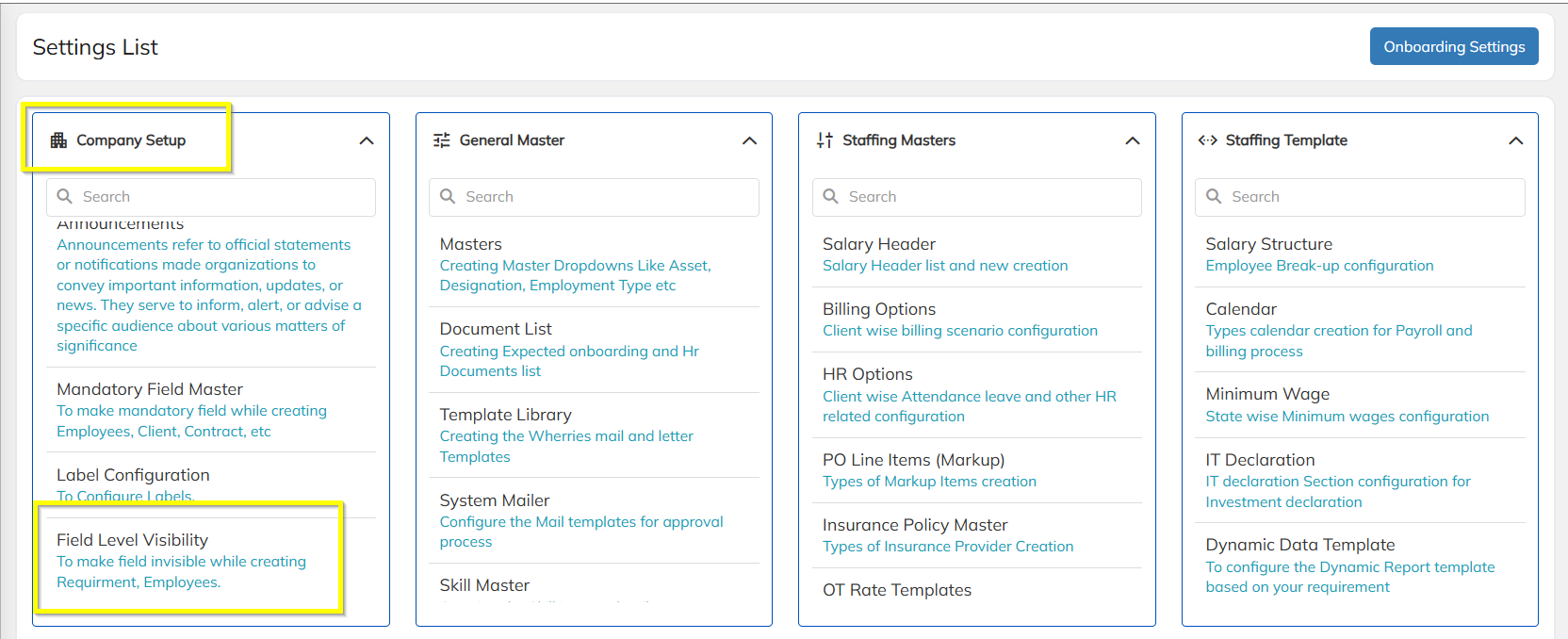The width and height of the screenshot is (1568, 639).
Task: Click the Staffing Template code icon
Action: (x=1207, y=140)
